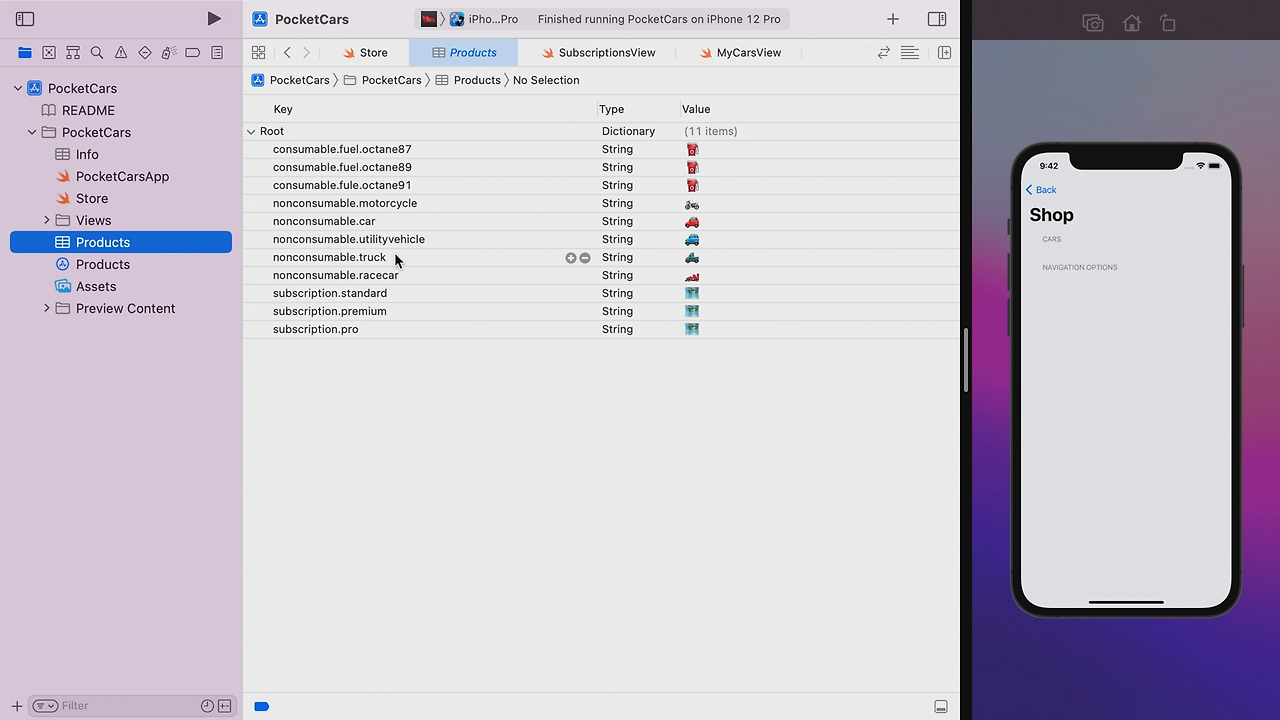Open the Source Control navigator icon
The width and height of the screenshot is (1280, 720).
tap(49, 53)
